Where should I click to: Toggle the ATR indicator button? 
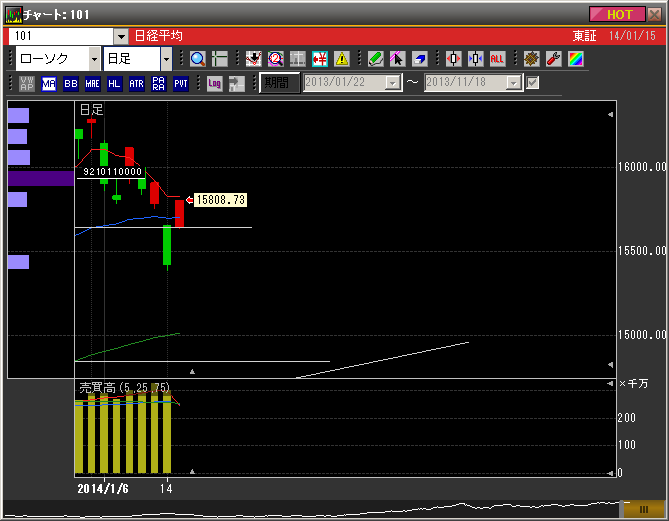point(136,83)
